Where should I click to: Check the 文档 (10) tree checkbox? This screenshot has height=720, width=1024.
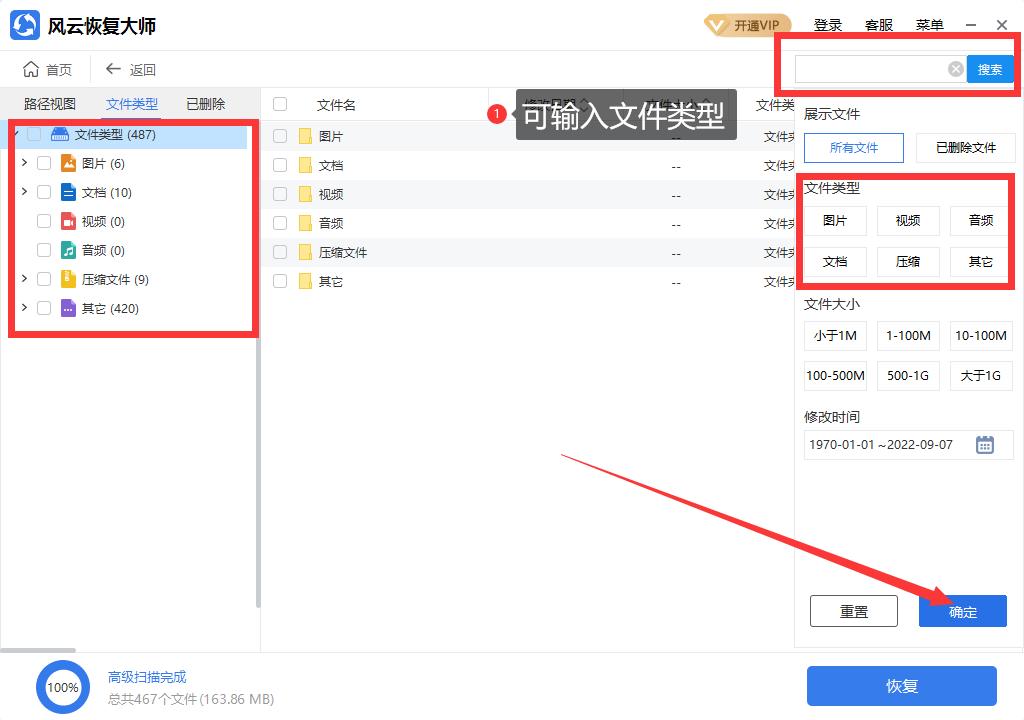(x=44, y=192)
